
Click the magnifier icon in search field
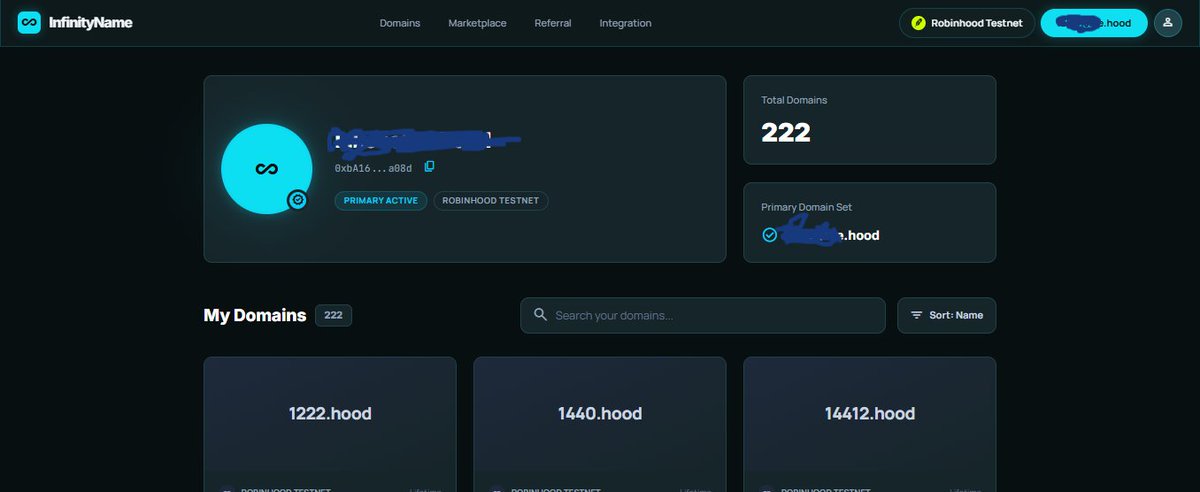click(x=540, y=315)
